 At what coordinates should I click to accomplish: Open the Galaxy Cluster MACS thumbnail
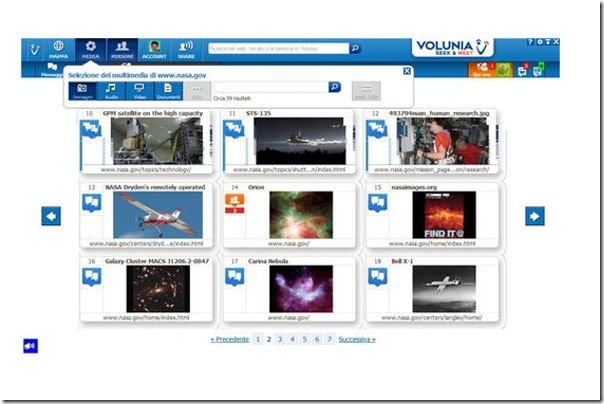coord(158,289)
